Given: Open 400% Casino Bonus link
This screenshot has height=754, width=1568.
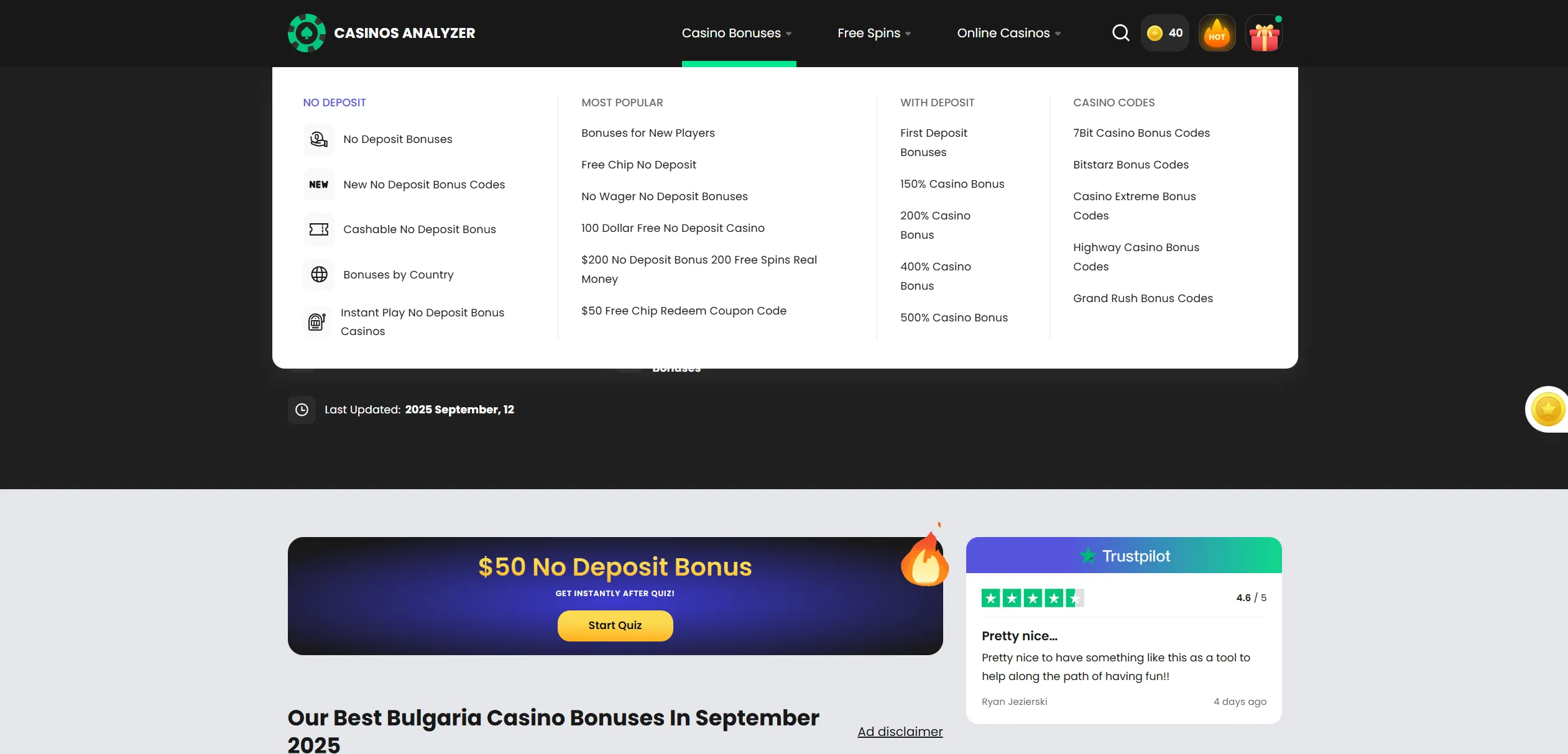Looking at the screenshot, I should [x=935, y=276].
